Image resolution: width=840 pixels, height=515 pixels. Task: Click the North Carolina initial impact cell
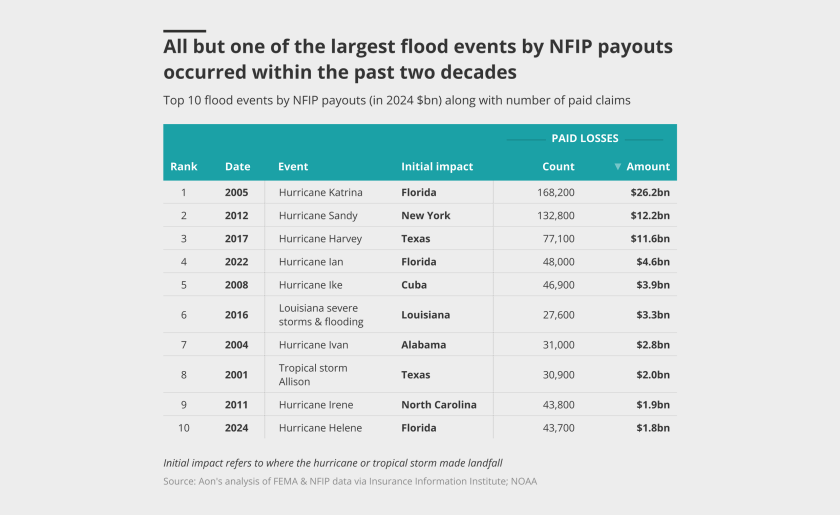coord(439,405)
